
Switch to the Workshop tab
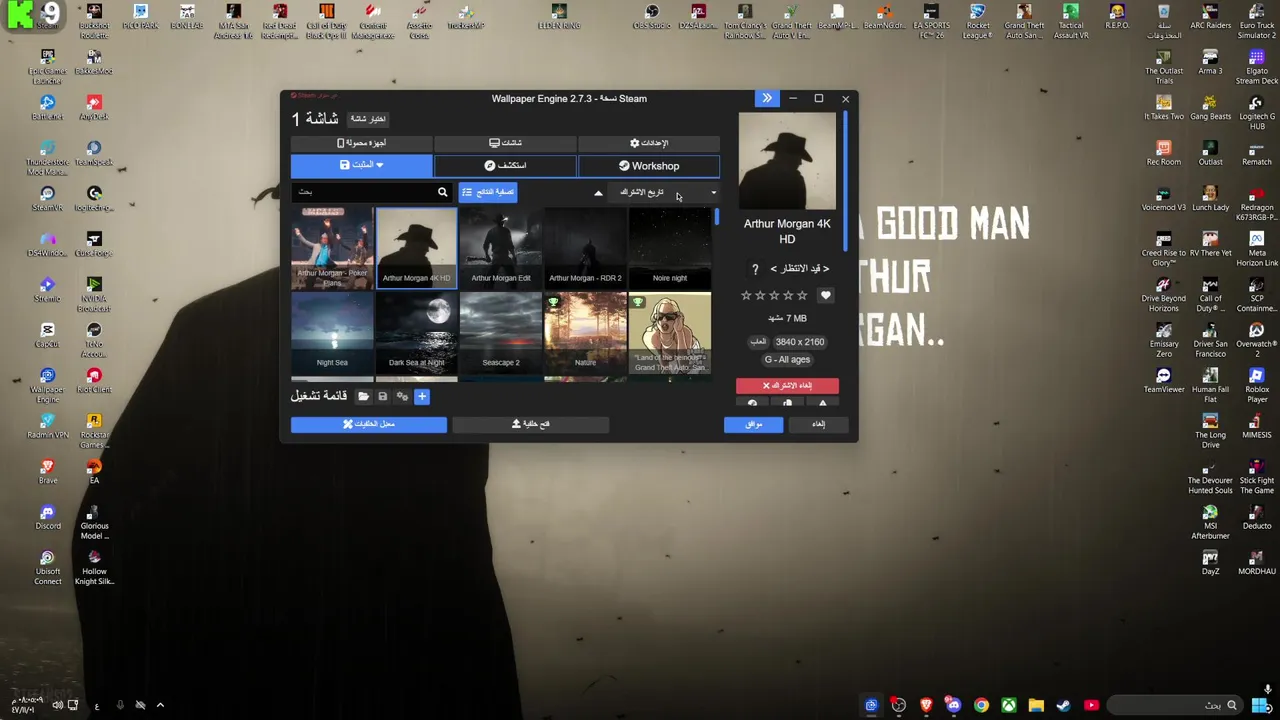(649, 166)
